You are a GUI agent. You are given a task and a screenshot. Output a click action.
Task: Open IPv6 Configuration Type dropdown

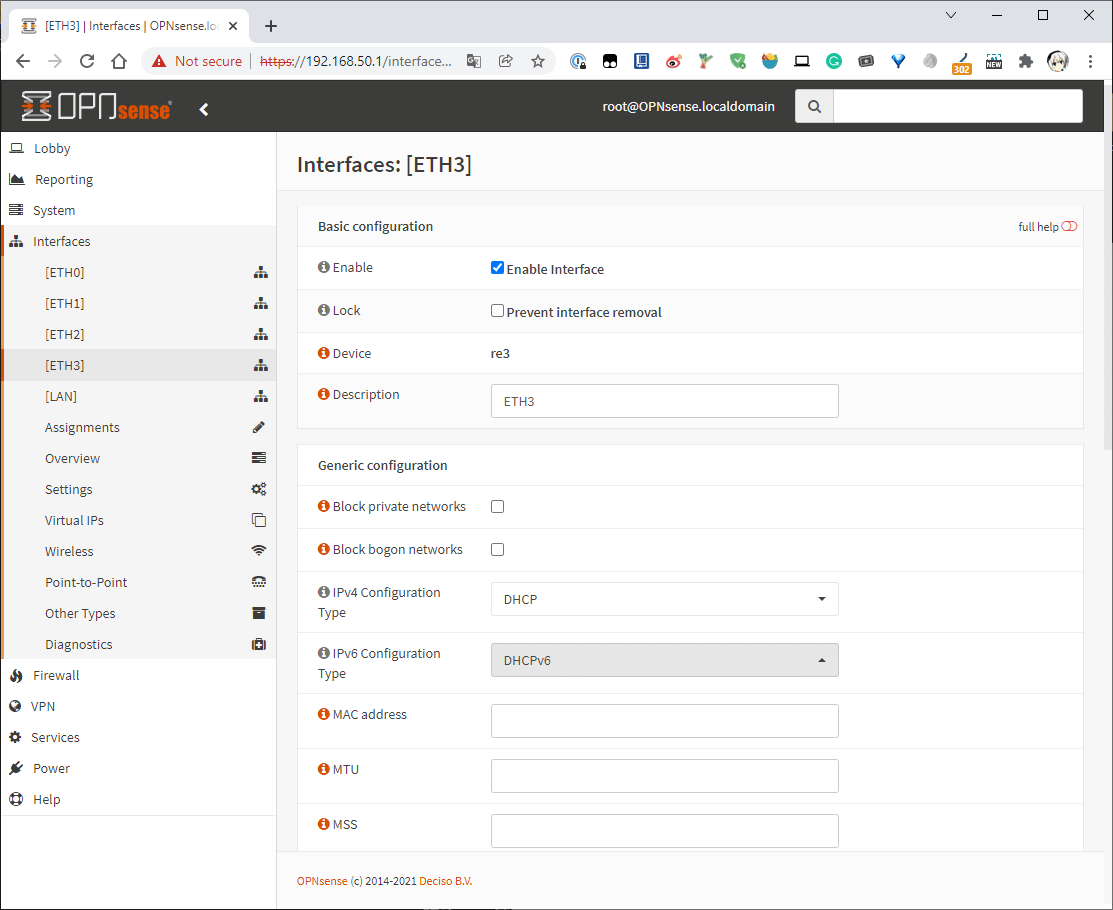pyautogui.click(x=664, y=660)
